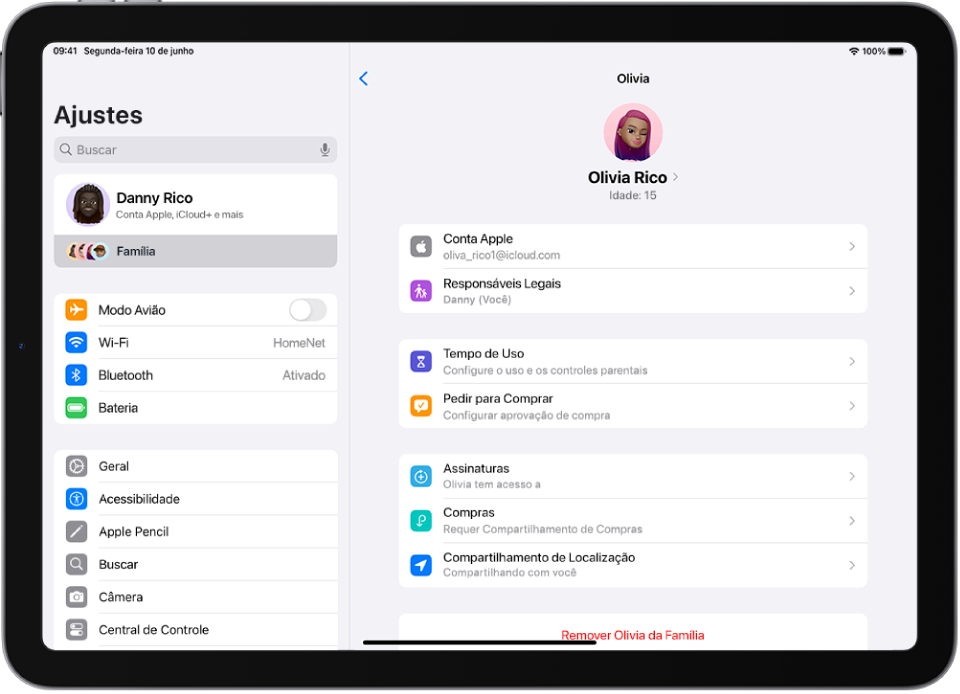Open Wi-Fi network HomeNet value
The image size is (960, 694).
coord(299,343)
